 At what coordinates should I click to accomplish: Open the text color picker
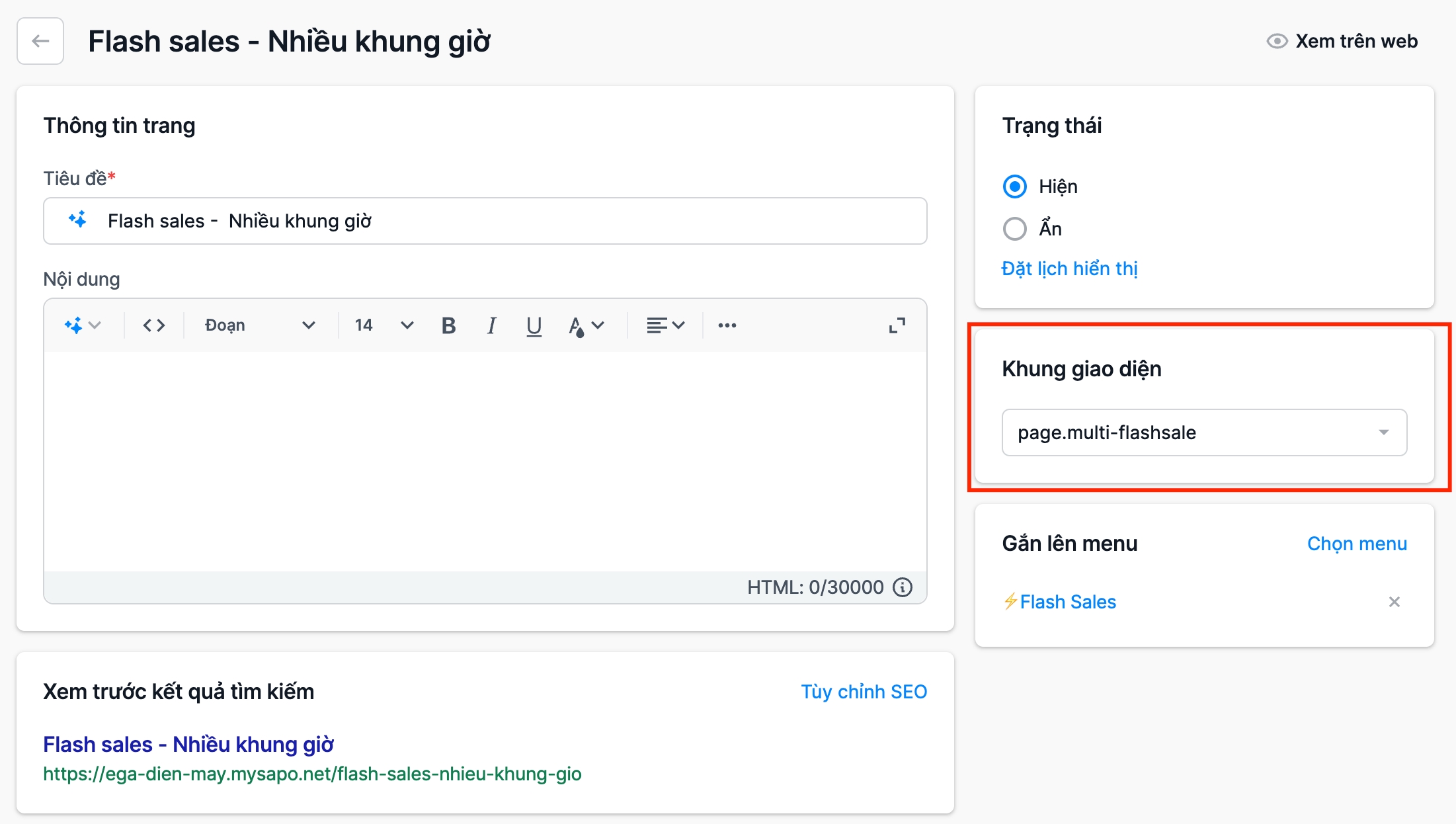tap(586, 325)
